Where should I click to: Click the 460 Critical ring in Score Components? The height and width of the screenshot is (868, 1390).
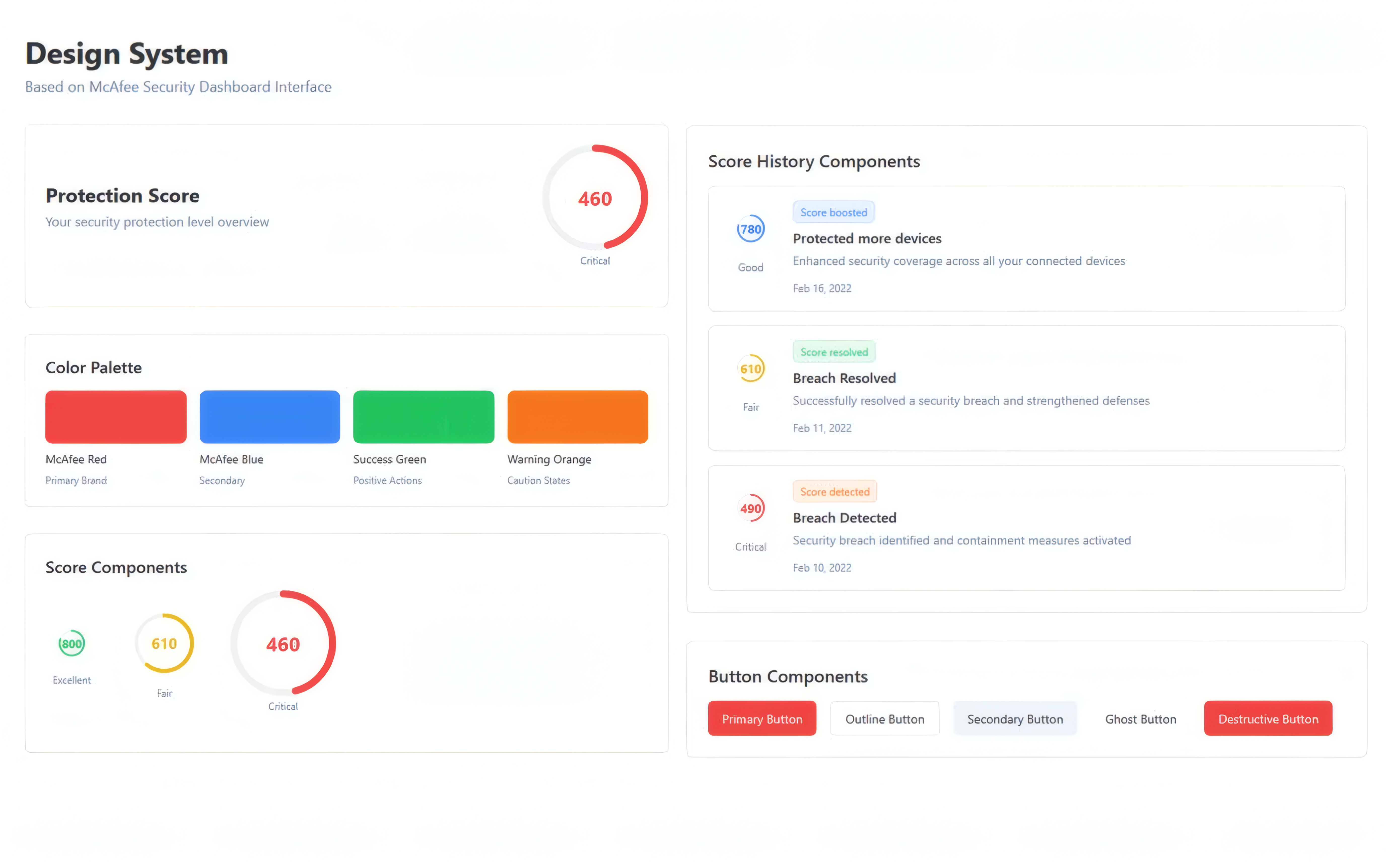[283, 643]
